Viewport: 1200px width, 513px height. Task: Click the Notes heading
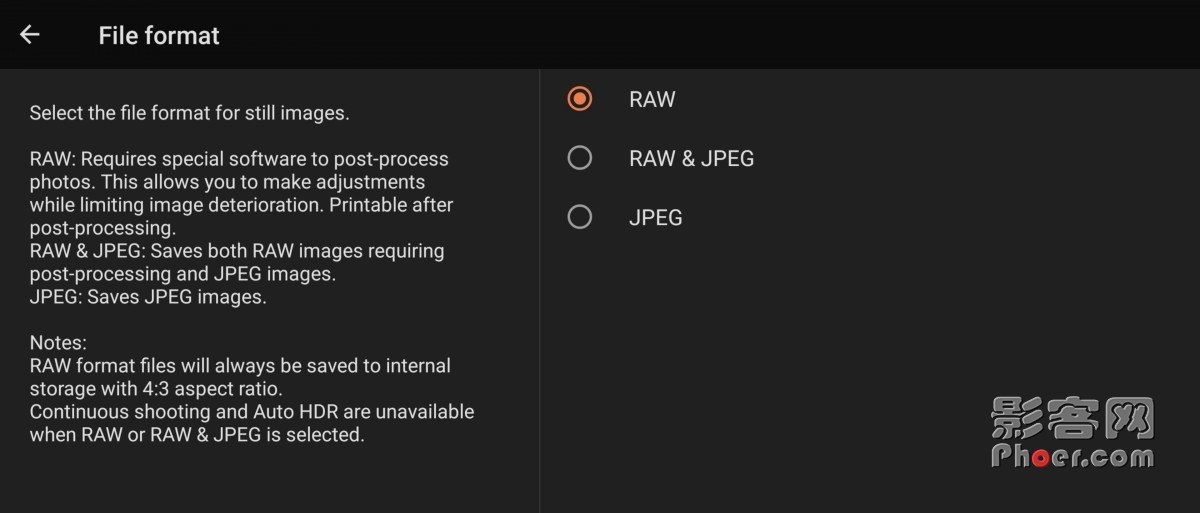pos(58,343)
